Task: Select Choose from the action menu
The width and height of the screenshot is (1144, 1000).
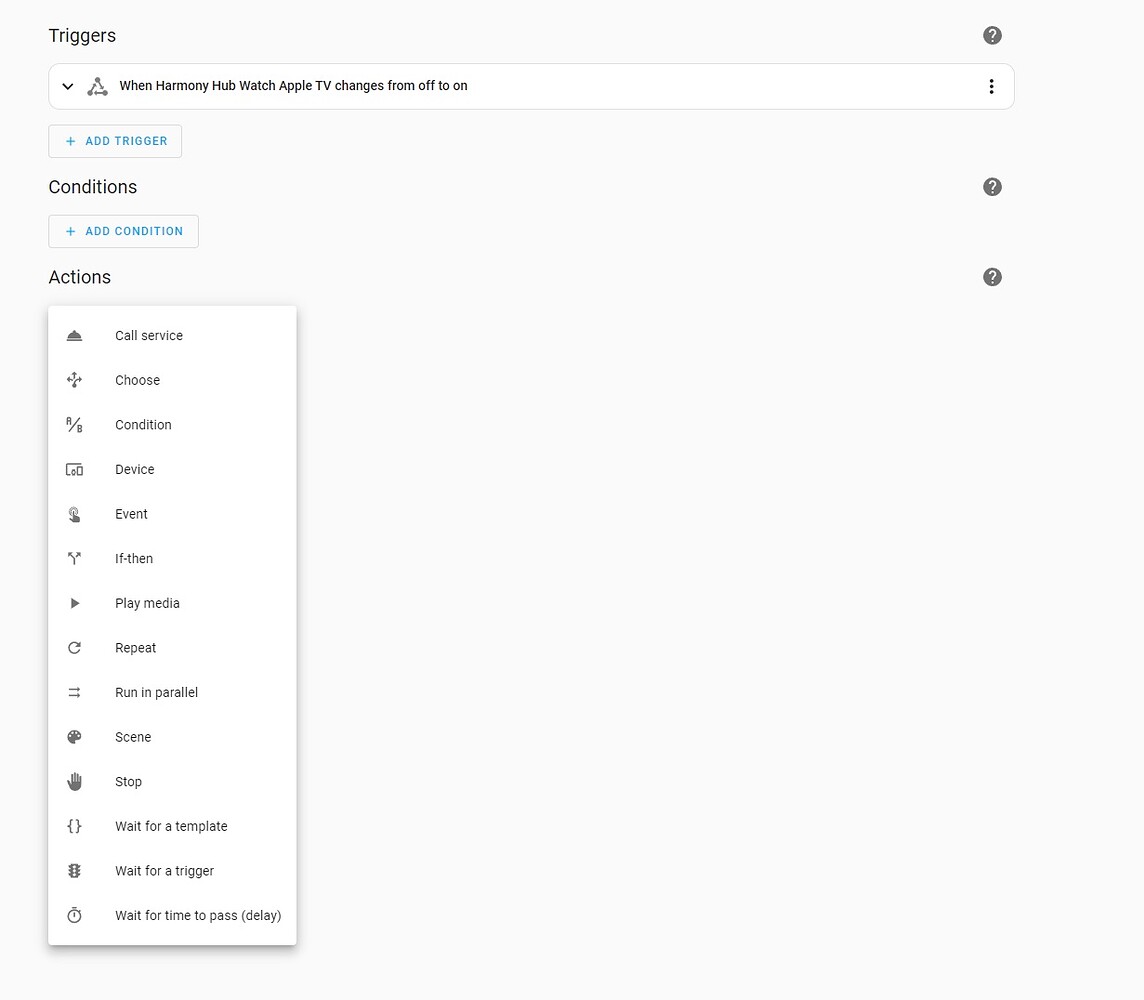Action: click(137, 380)
